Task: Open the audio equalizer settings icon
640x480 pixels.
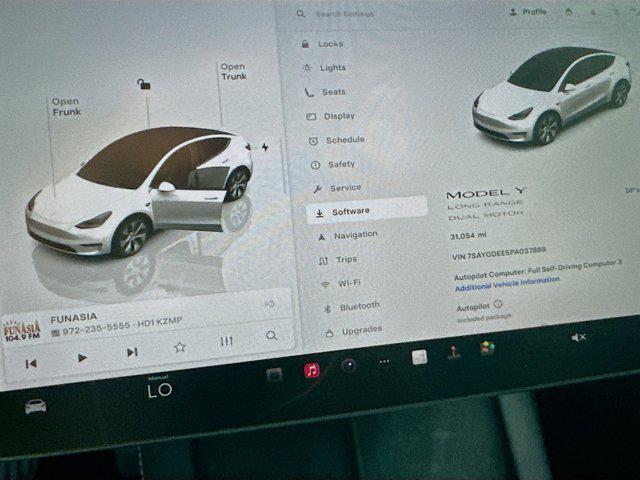Action: coord(227,341)
